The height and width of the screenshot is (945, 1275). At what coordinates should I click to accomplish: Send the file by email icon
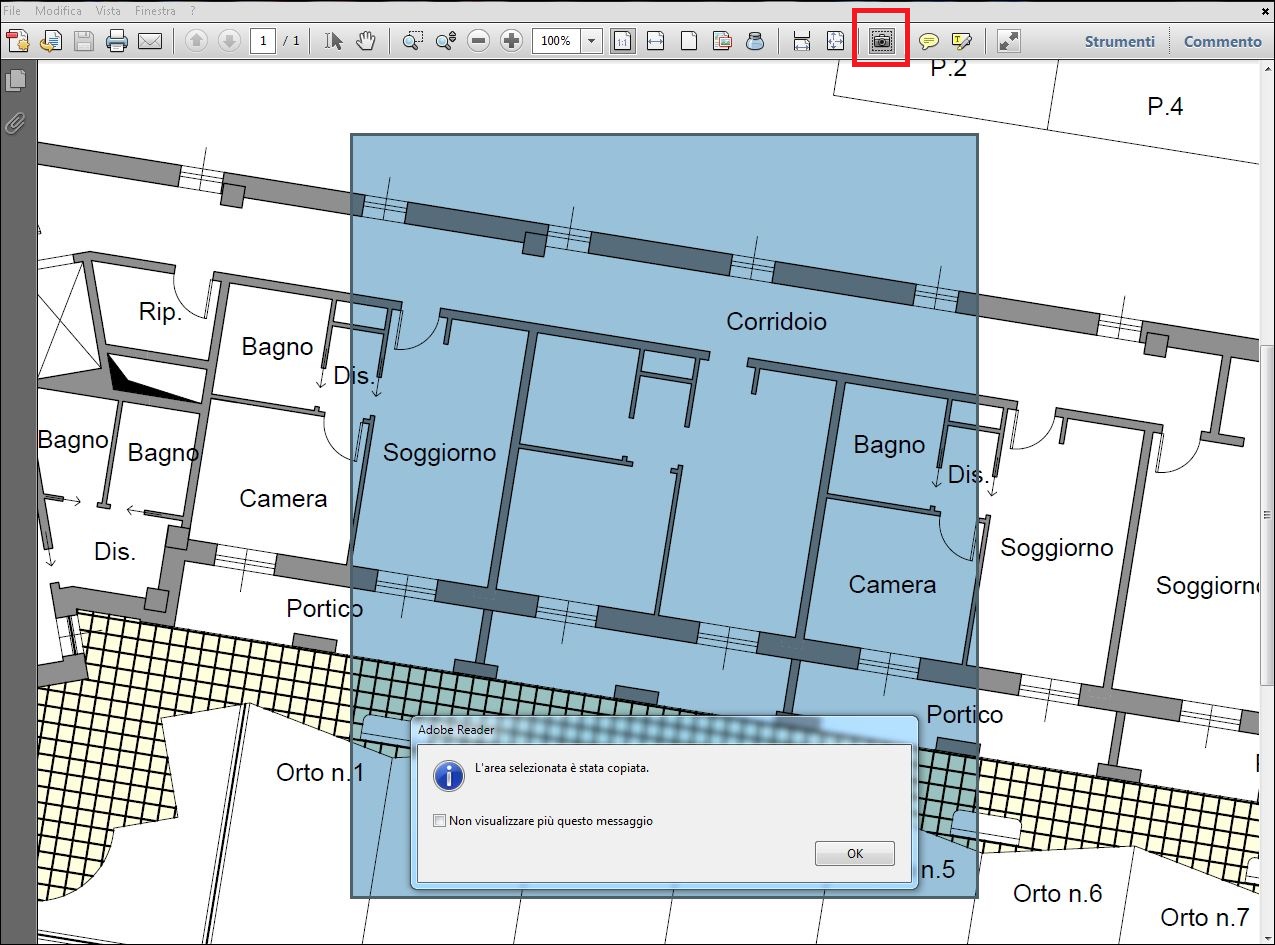150,41
